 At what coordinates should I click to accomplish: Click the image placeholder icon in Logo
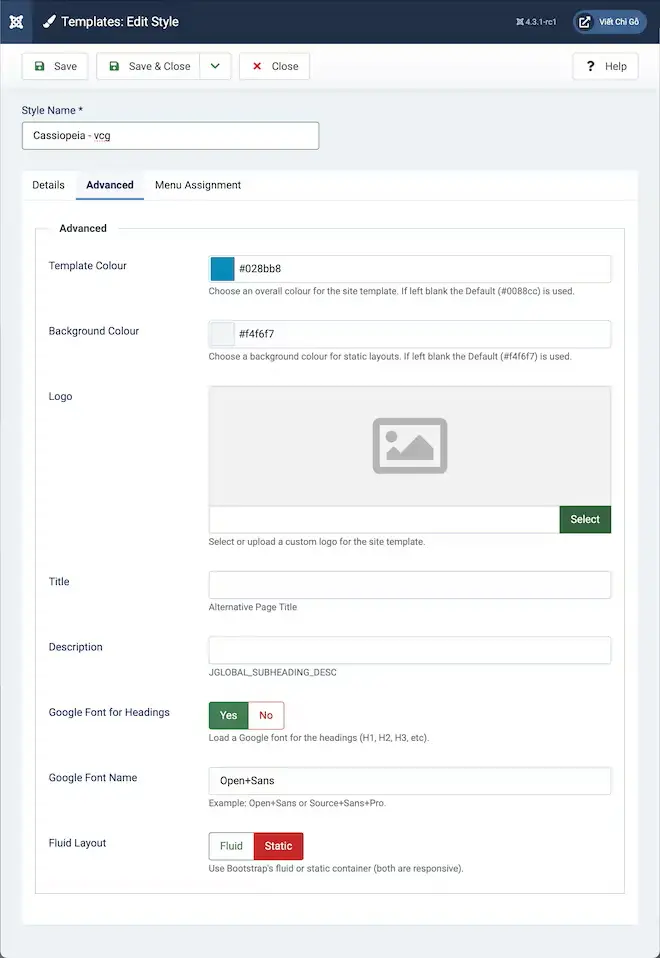(409, 445)
